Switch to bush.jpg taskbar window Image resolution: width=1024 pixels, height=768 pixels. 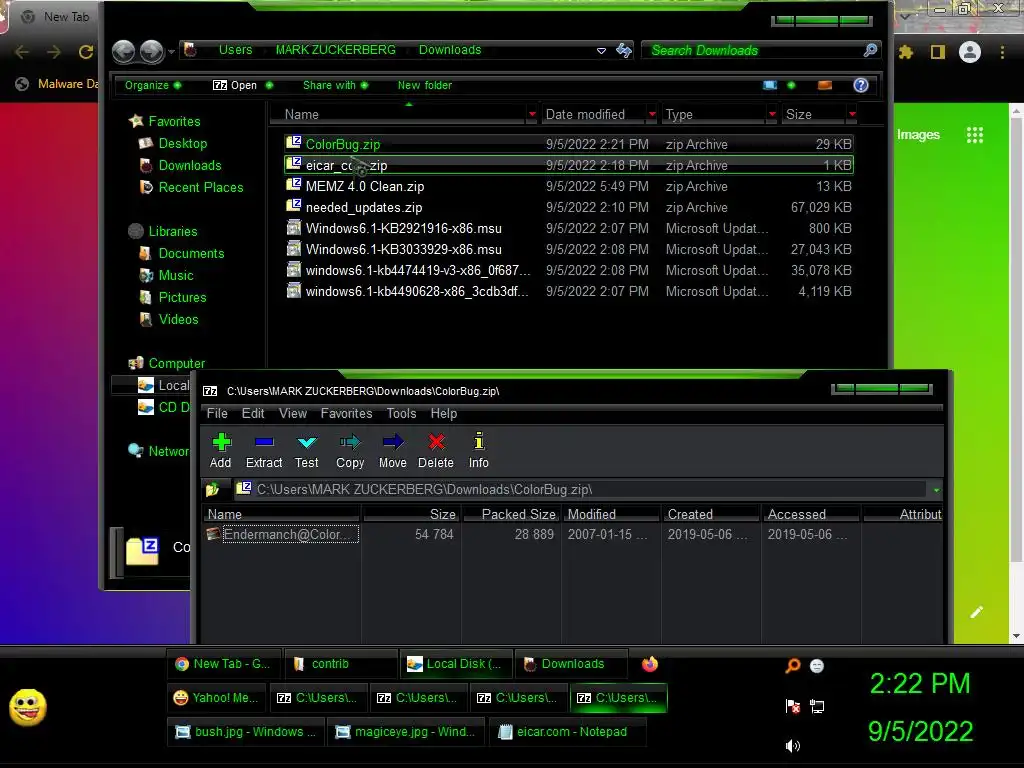click(x=246, y=731)
